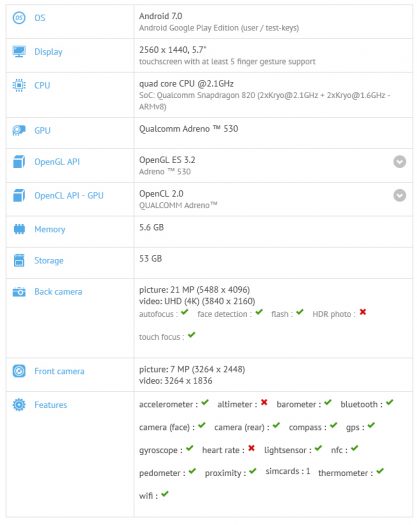Click the Features gear icon
The image size is (417, 525).
point(19,404)
